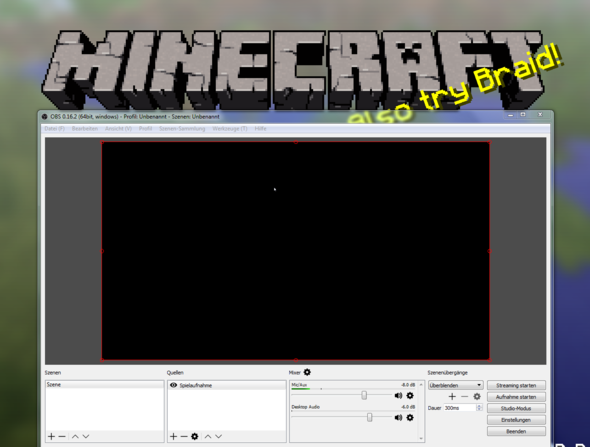Viewport: 590px width, 447px height.
Task: Open Mixer settings gear icon
Action: coord(307,372)
